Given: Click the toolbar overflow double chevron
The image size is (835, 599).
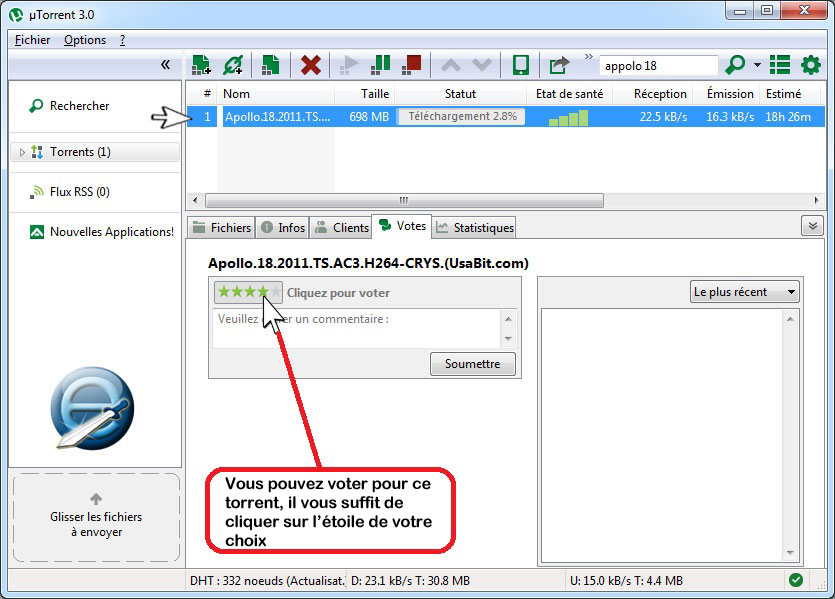Looking at the screenshot, I should [588, 56].
